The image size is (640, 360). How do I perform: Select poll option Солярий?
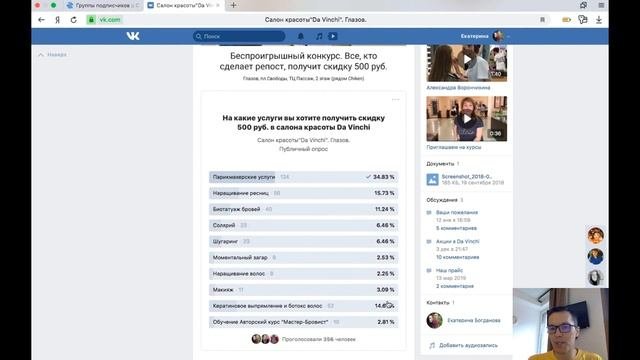pos(303,225)
